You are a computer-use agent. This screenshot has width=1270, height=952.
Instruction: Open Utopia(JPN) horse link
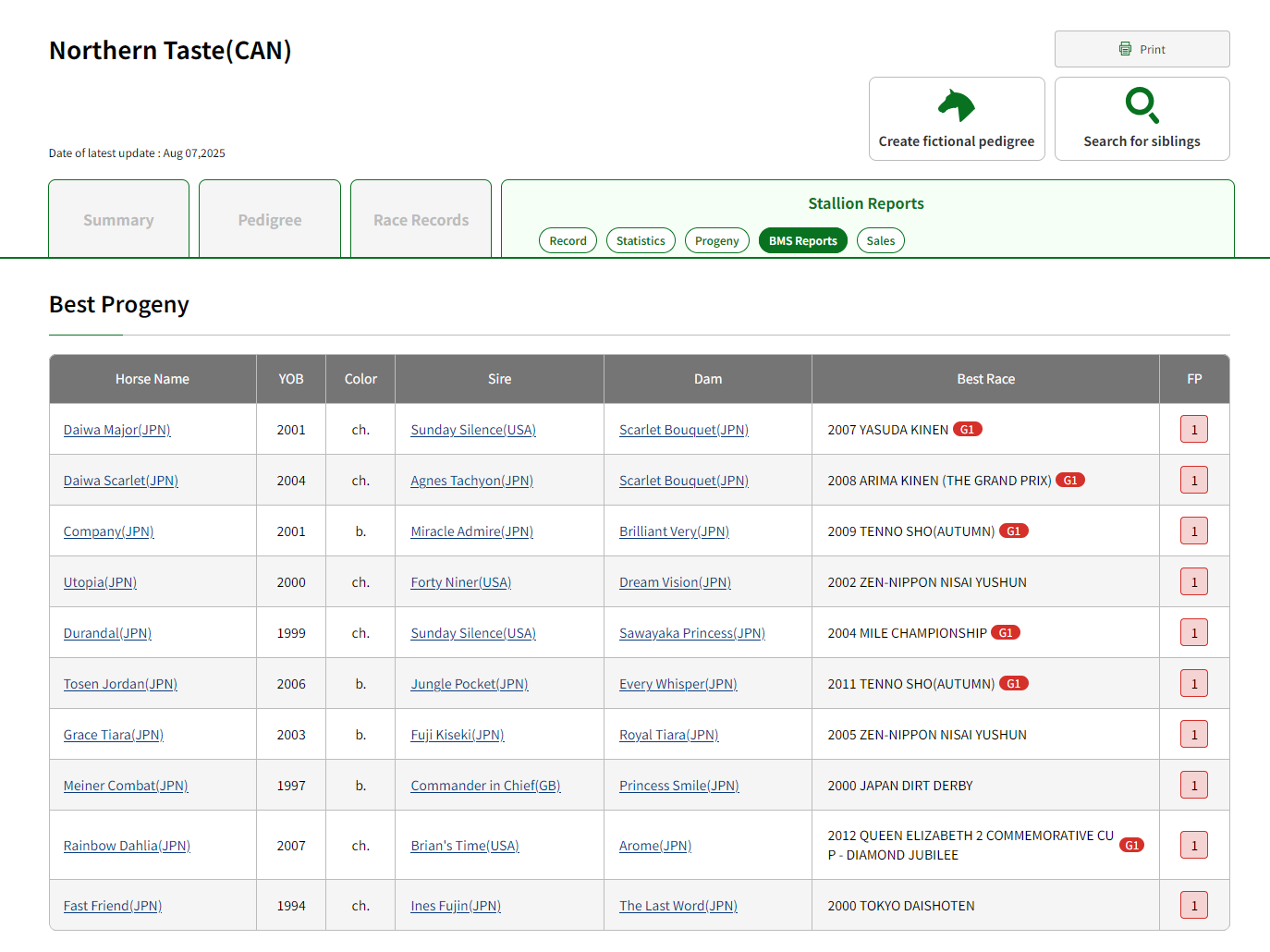pos(100,582)
